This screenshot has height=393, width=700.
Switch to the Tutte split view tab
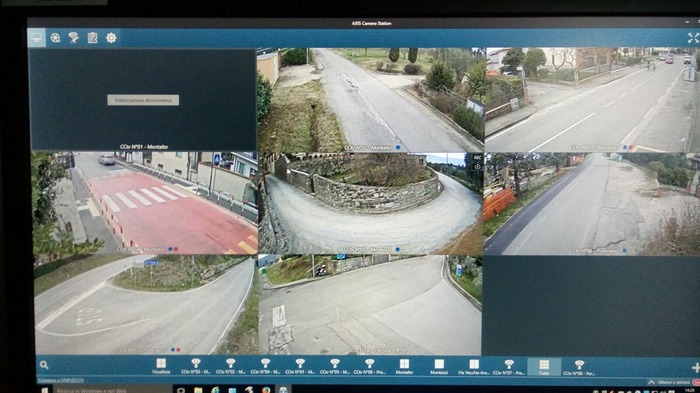pos(544,367)
